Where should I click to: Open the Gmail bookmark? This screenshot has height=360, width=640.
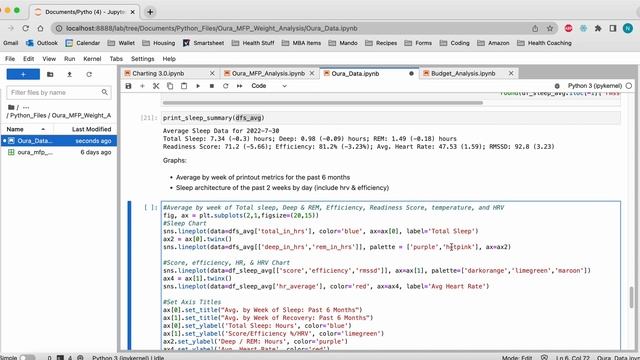point(11,43)
